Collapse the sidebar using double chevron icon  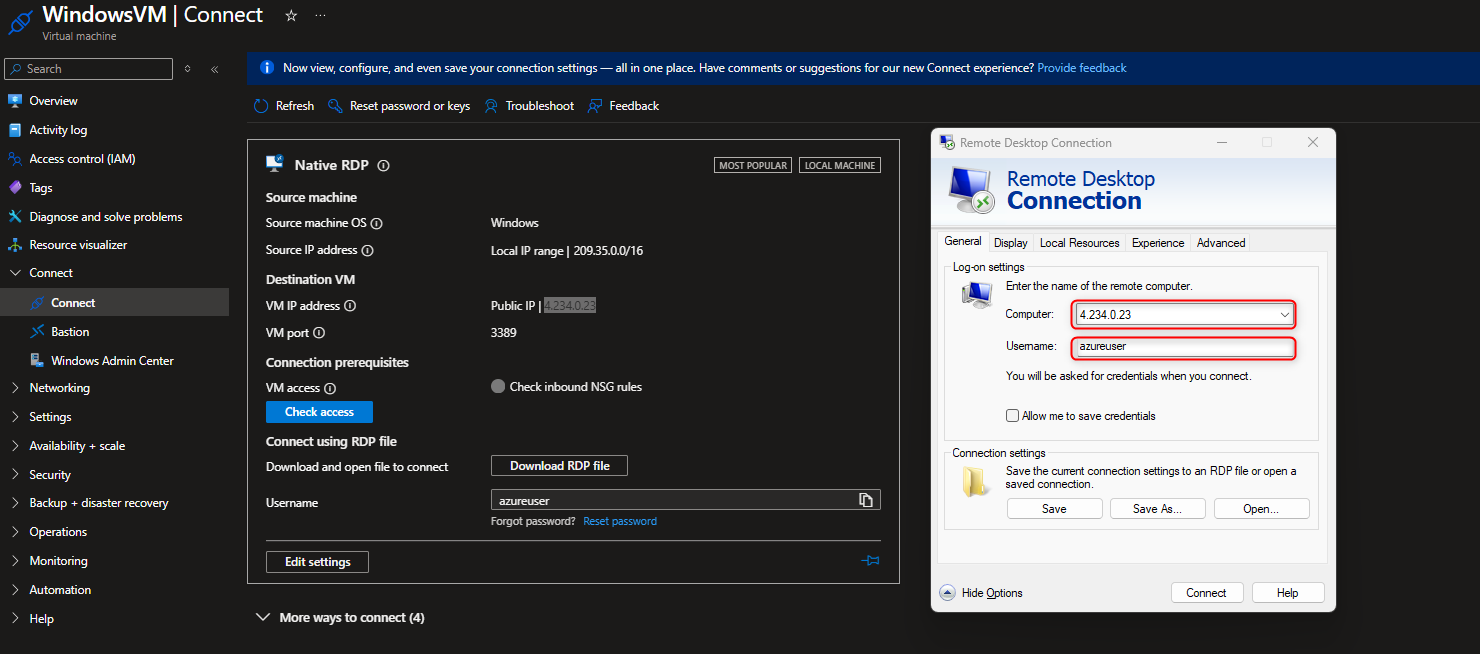tap(214, 69)
